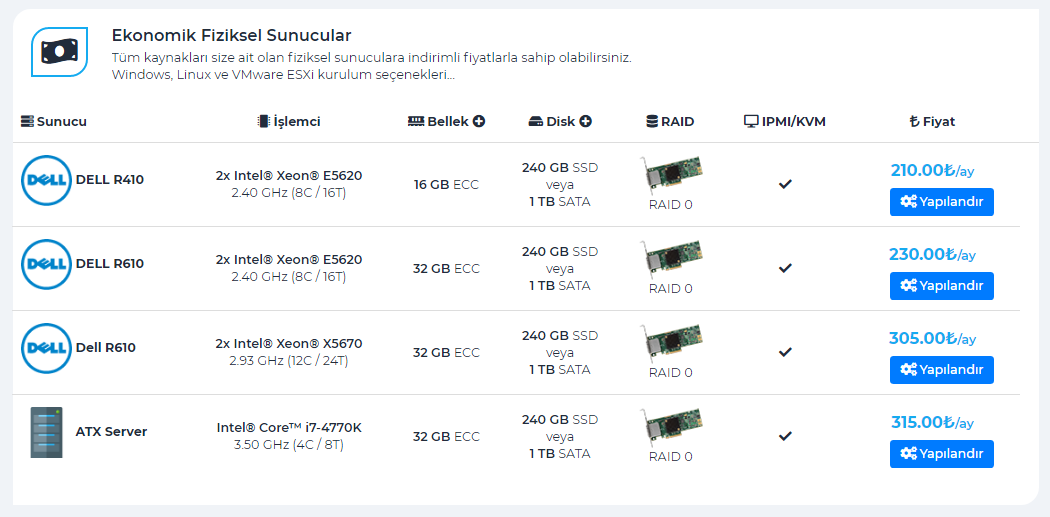Click IPMI/KVM checkmark for ATX Server

[x=785, y=437]
